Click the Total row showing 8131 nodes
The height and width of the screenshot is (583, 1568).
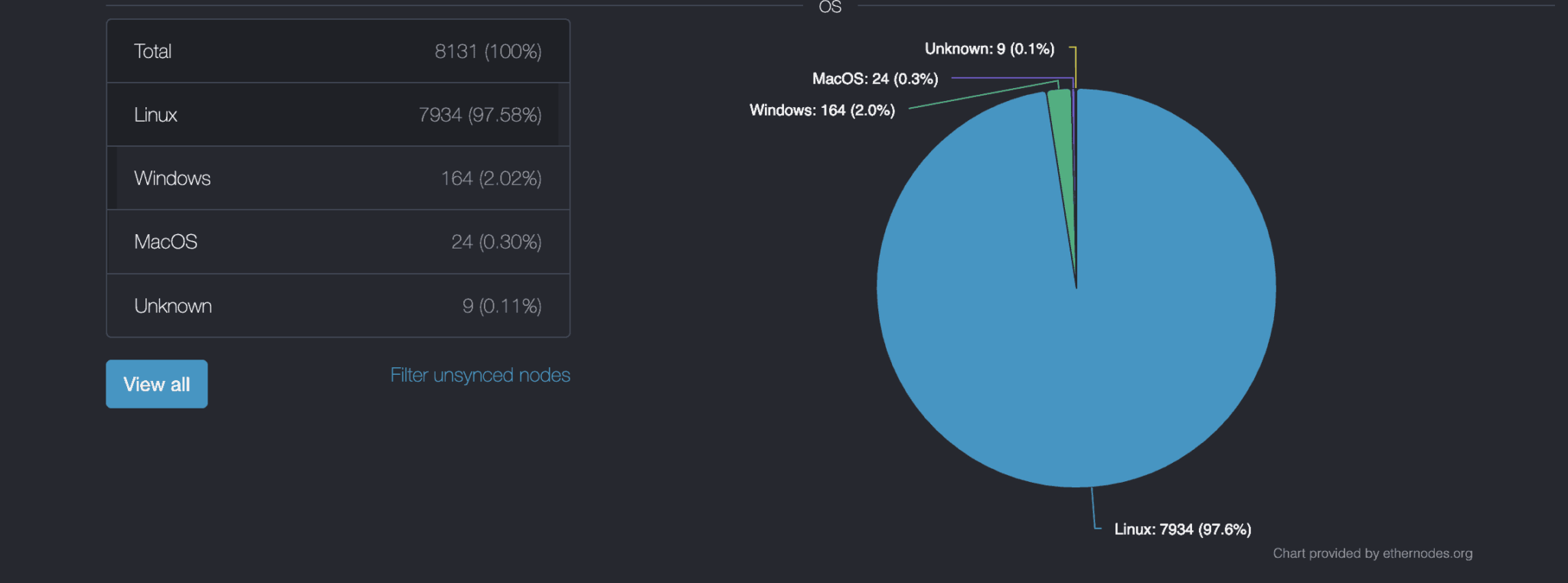(x=337, y=50)
